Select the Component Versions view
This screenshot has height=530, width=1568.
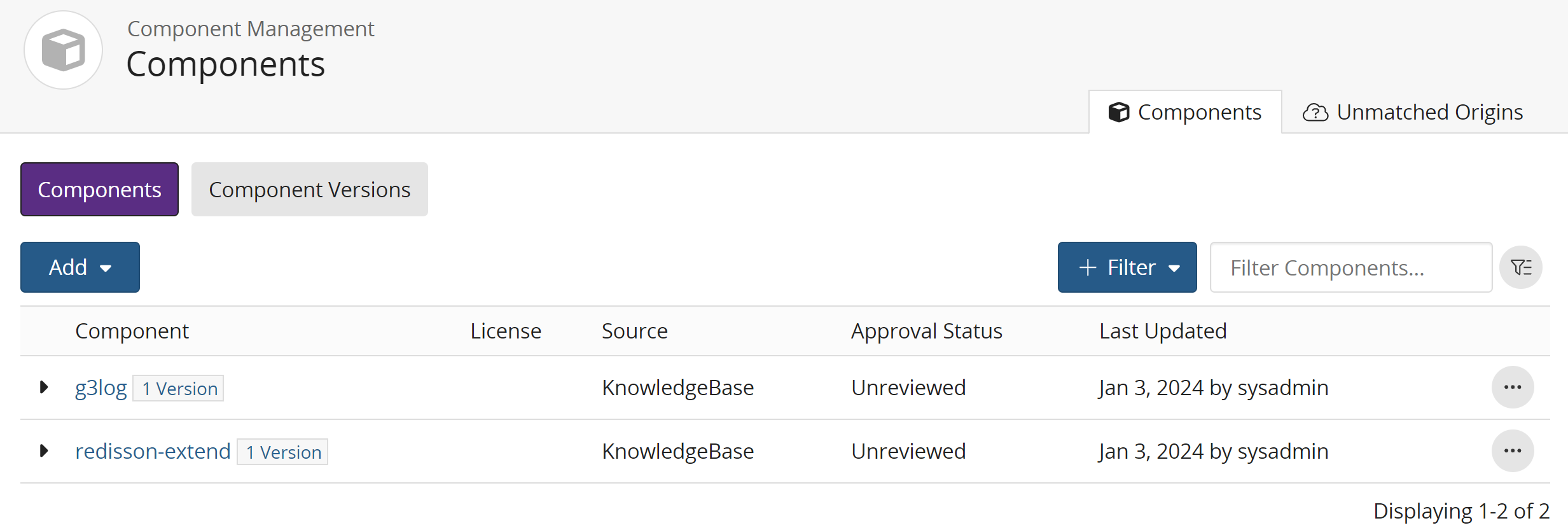pos(309,189)
